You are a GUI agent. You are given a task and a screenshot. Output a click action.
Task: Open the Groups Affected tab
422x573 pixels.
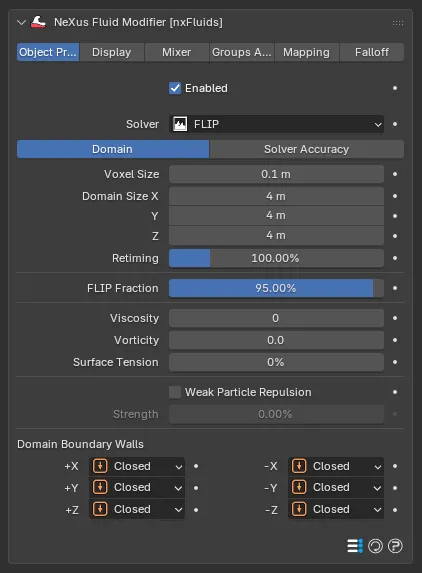pyautogui.click(x=242, y=52)
